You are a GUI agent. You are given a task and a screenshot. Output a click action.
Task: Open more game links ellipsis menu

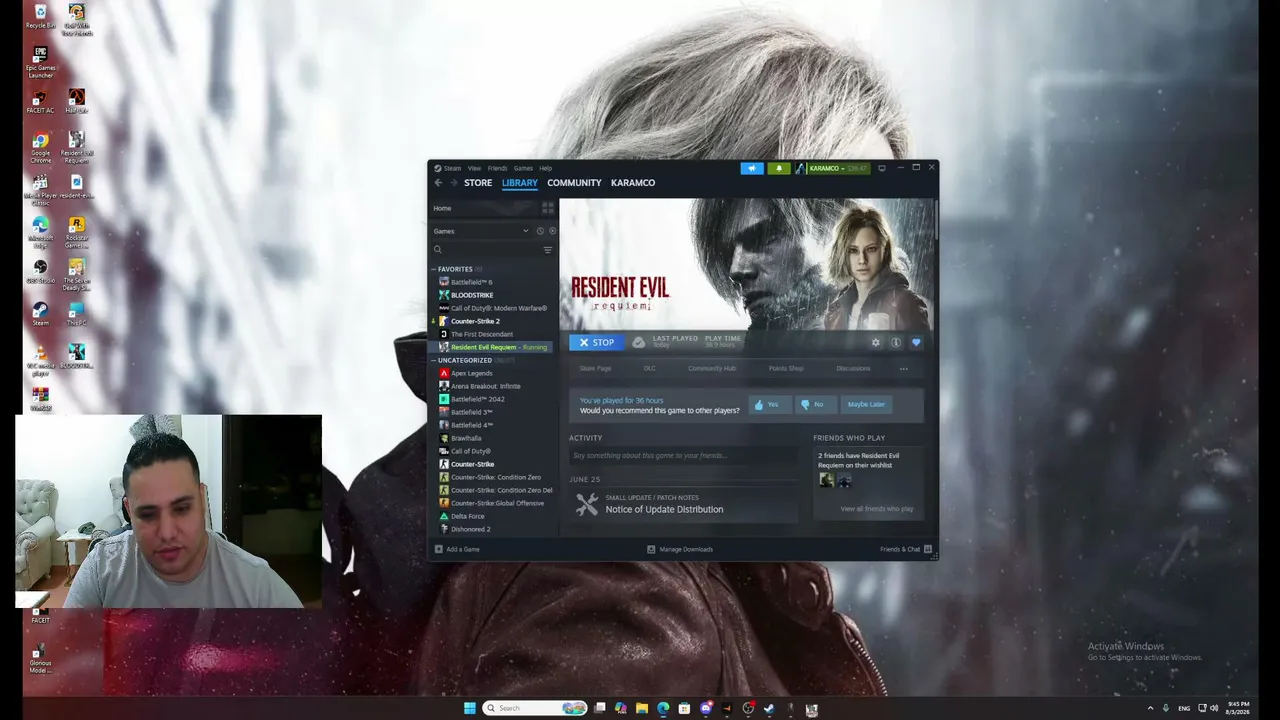[x=903, y=368]
